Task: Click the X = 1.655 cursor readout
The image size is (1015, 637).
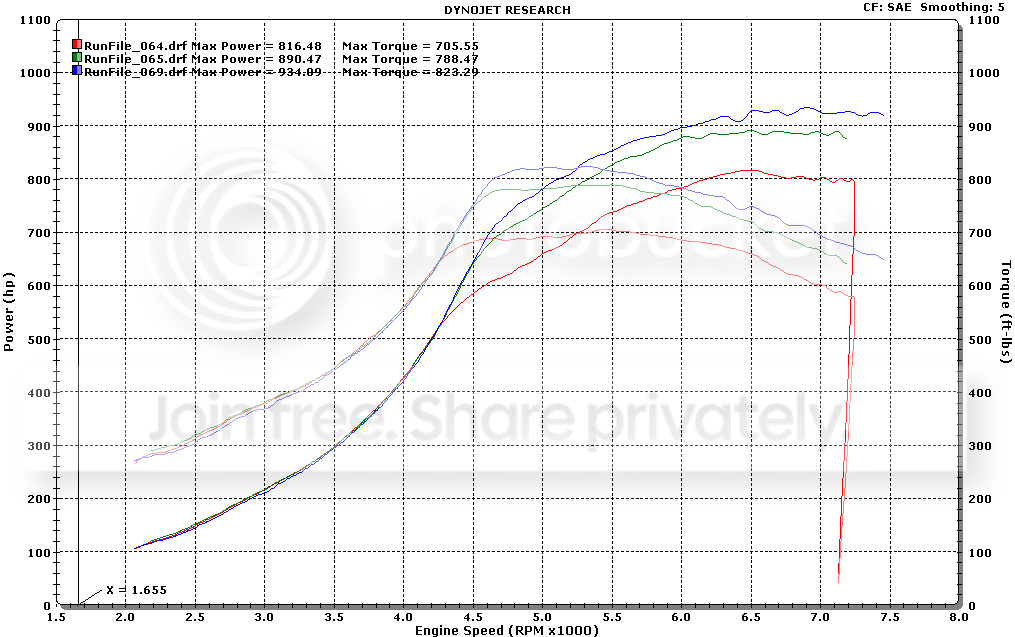Action: tap(137, 590)
